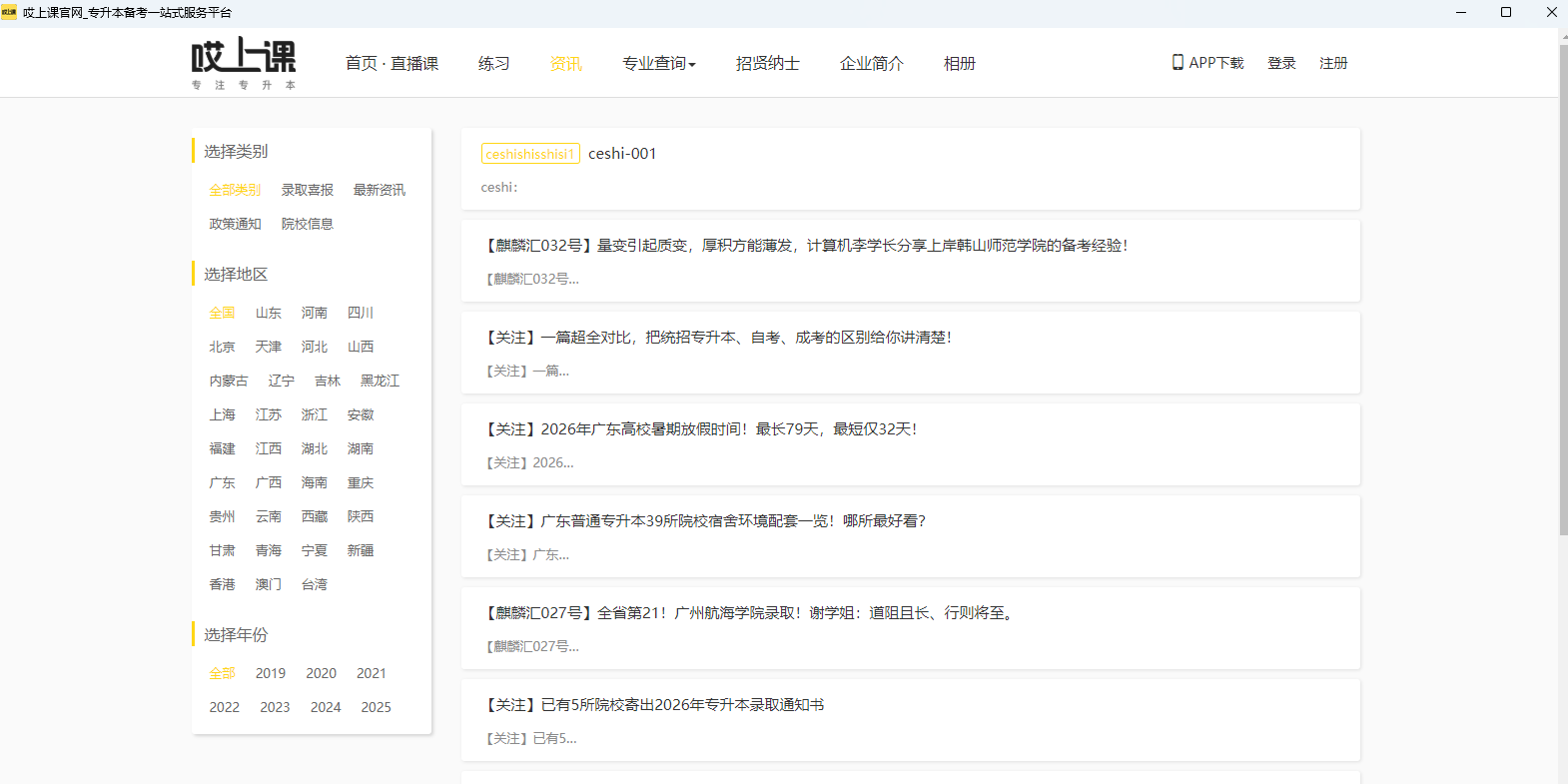Screen dimensions: 1568x784
Task: Choose 山东 region
Action: [x=268, y=313]
